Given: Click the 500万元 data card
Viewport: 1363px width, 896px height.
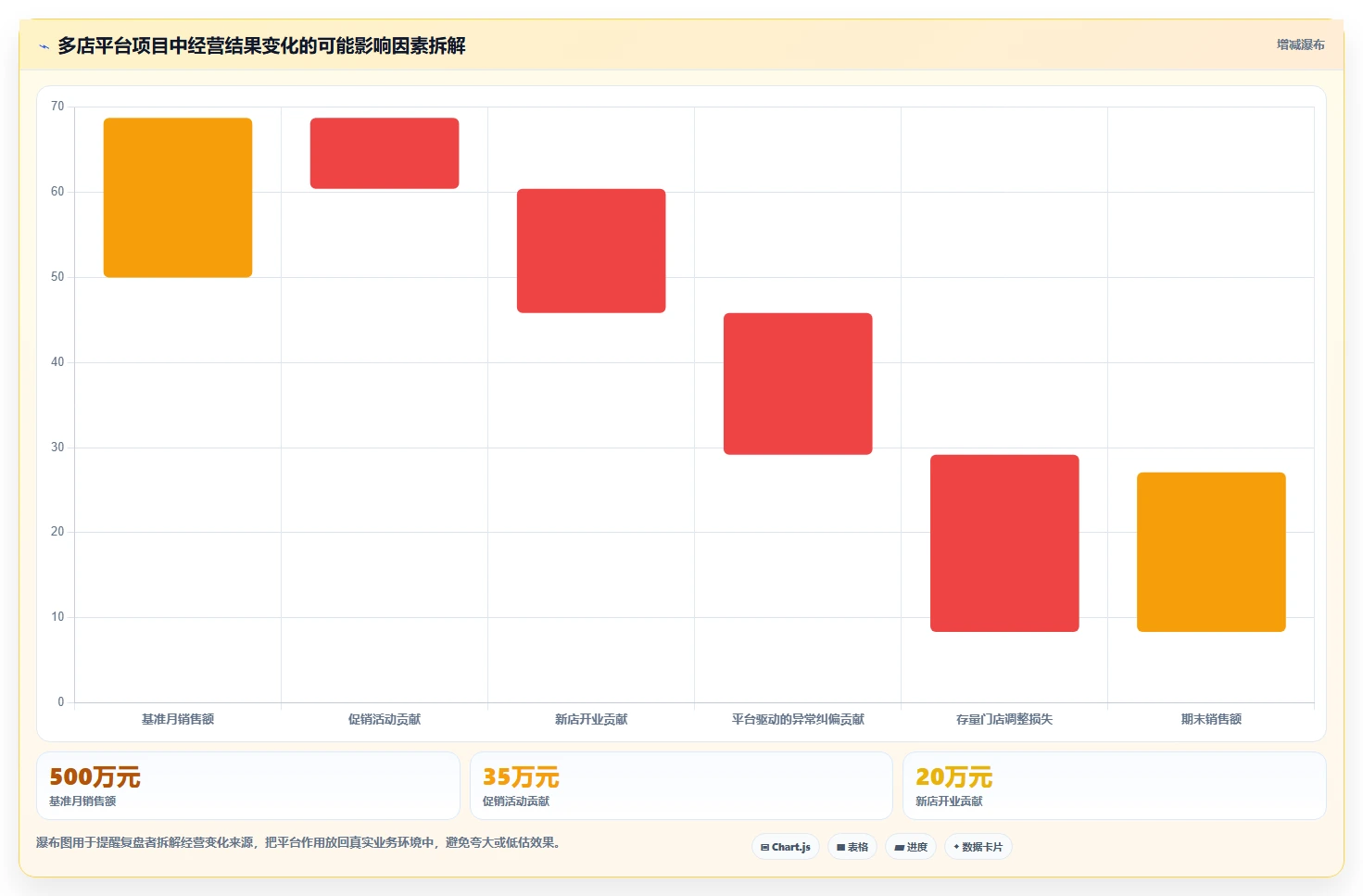Looking at the screenshot, I should coord(248,786).
